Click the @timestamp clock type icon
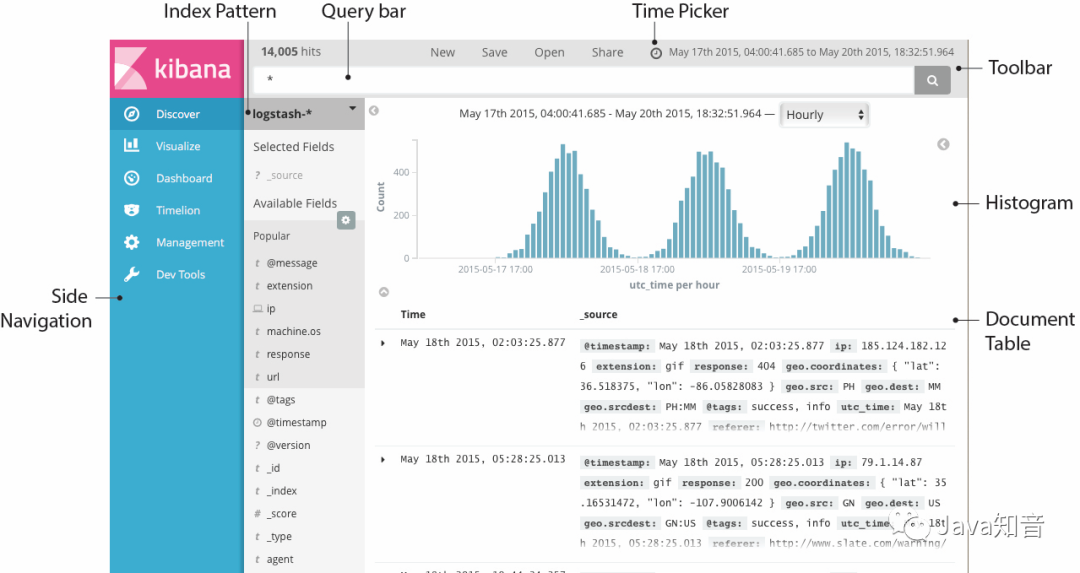 (258, 423)
